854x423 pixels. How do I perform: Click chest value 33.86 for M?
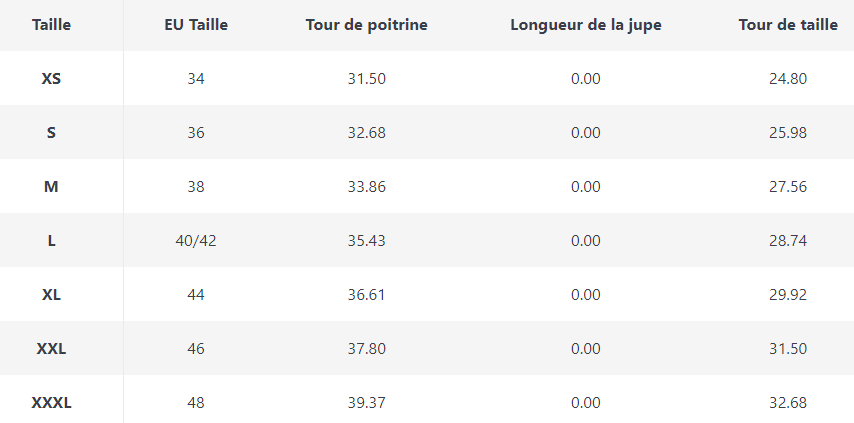click(367, 186)
